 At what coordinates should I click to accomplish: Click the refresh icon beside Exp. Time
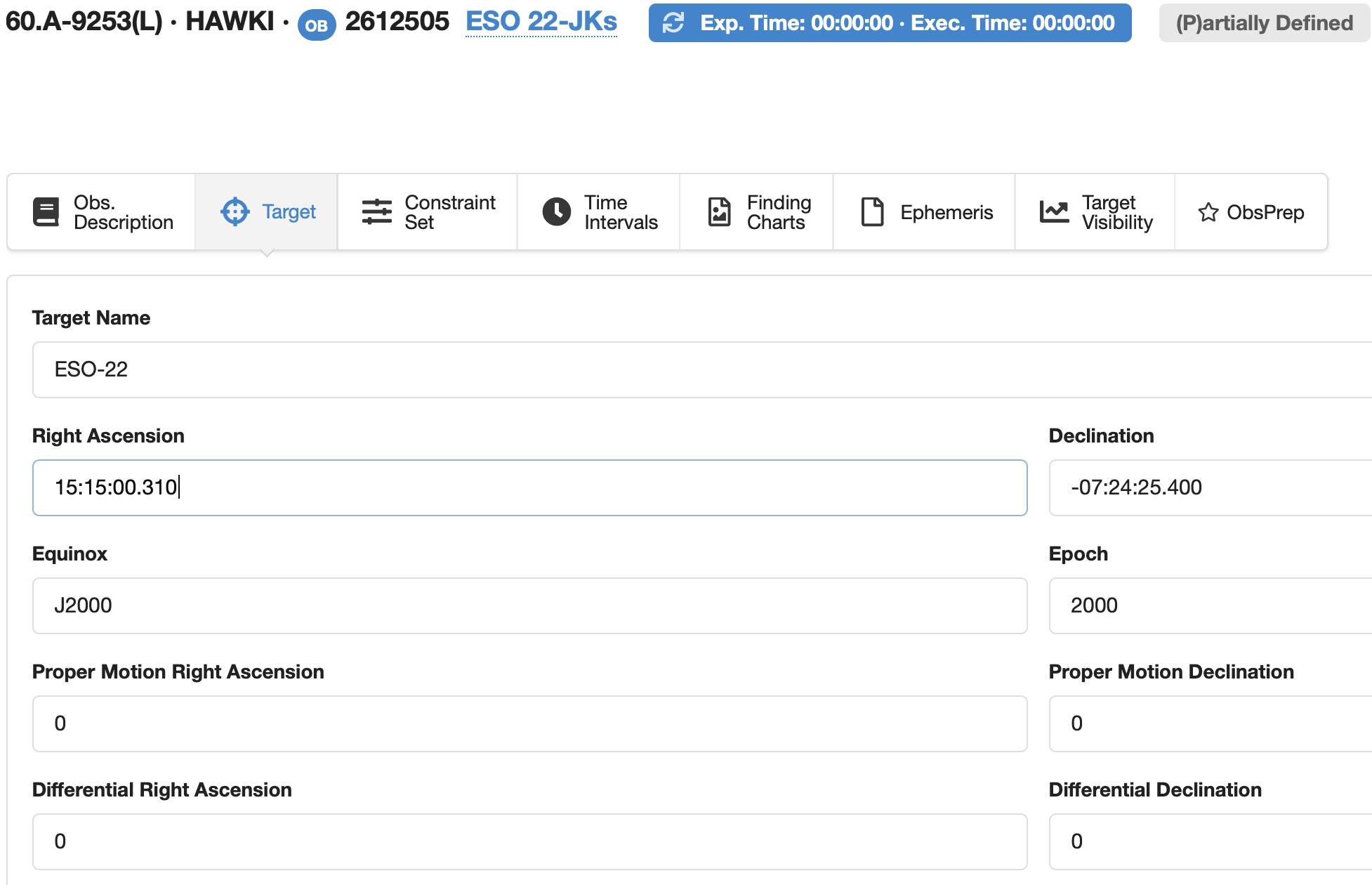(673, 23)
